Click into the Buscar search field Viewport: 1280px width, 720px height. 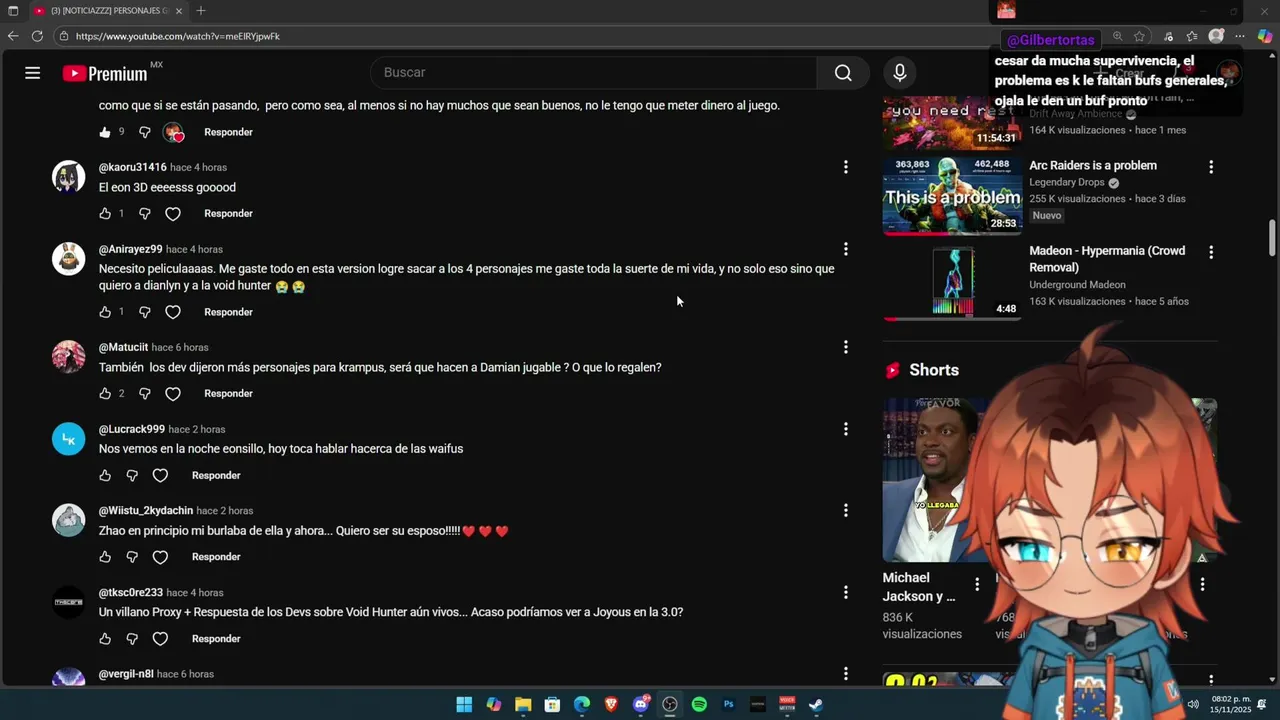[595, 73]
